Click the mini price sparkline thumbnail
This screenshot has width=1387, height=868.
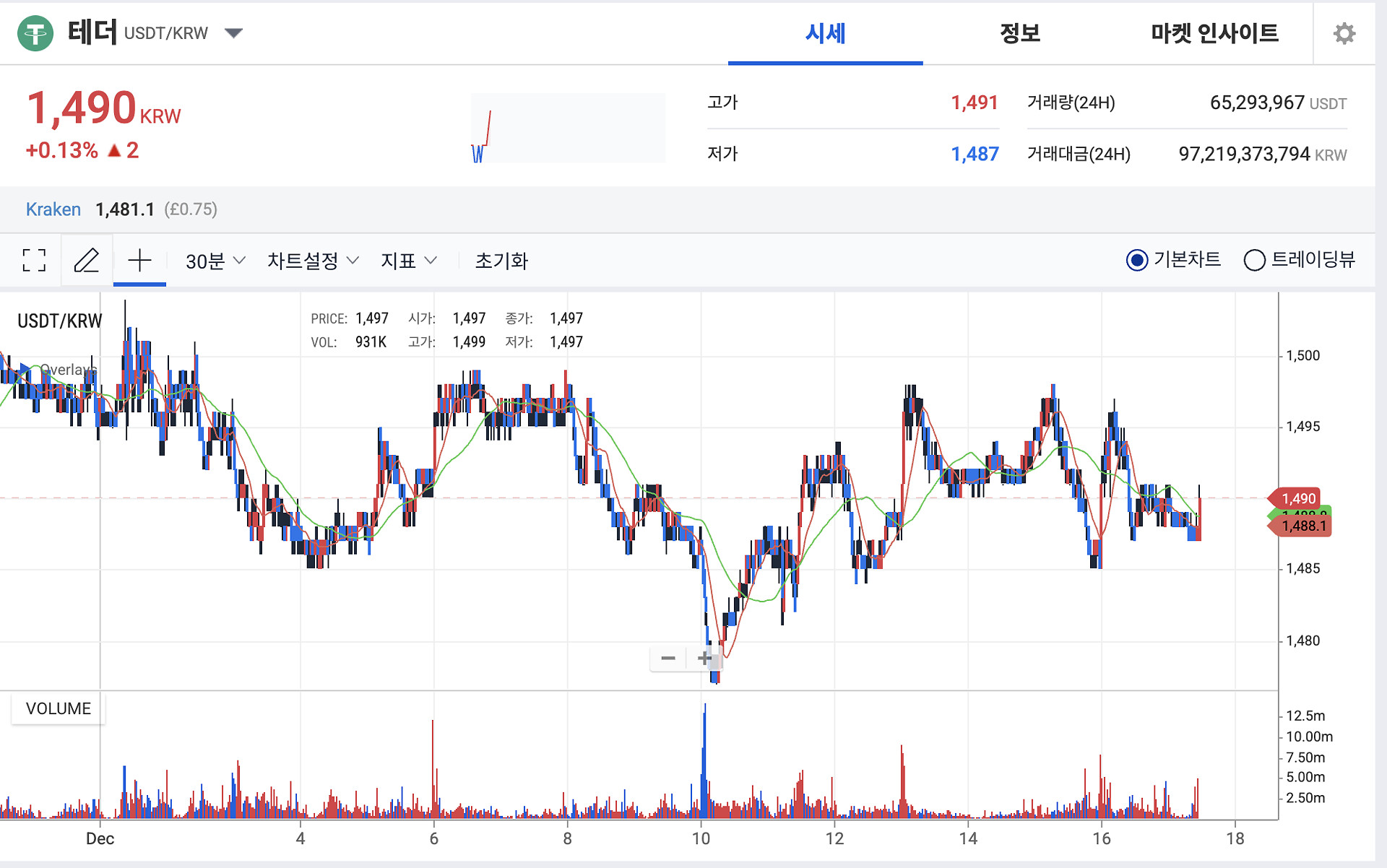(x=567, y=129)
